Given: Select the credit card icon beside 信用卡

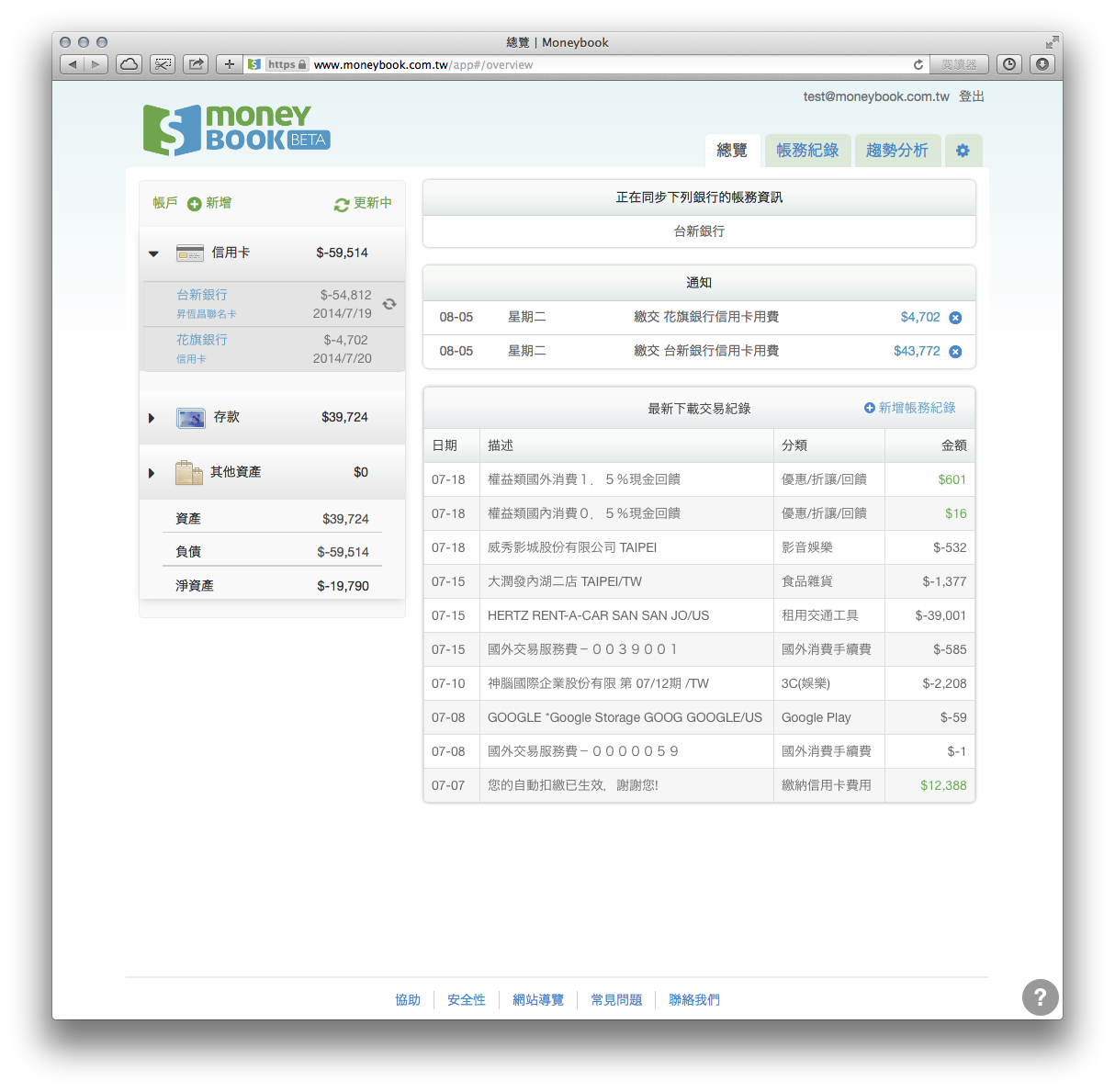Looking at the screenshot, I should point(189,253).
